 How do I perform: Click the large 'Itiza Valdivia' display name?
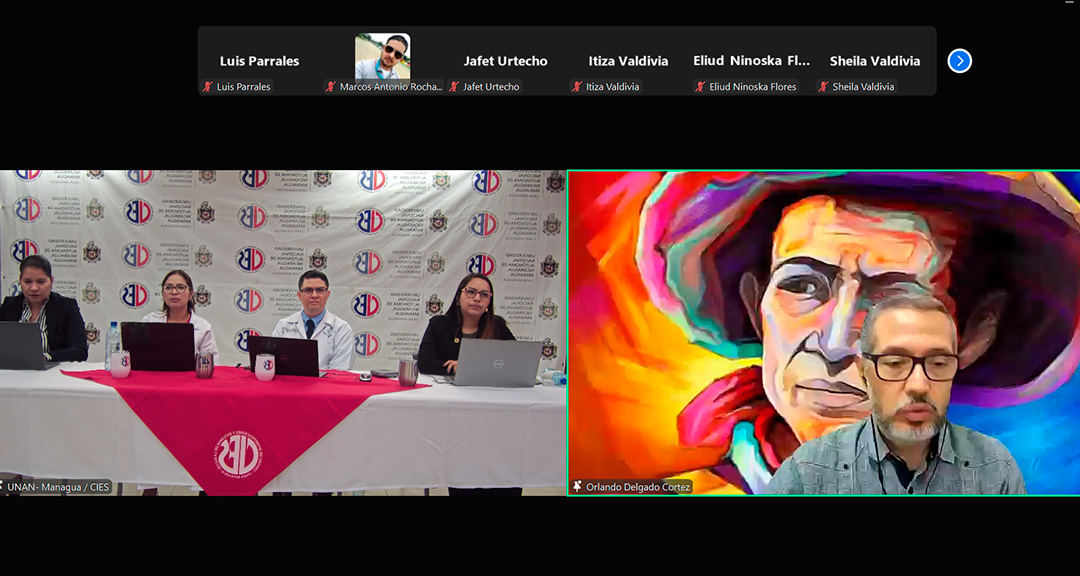[628, 61]
